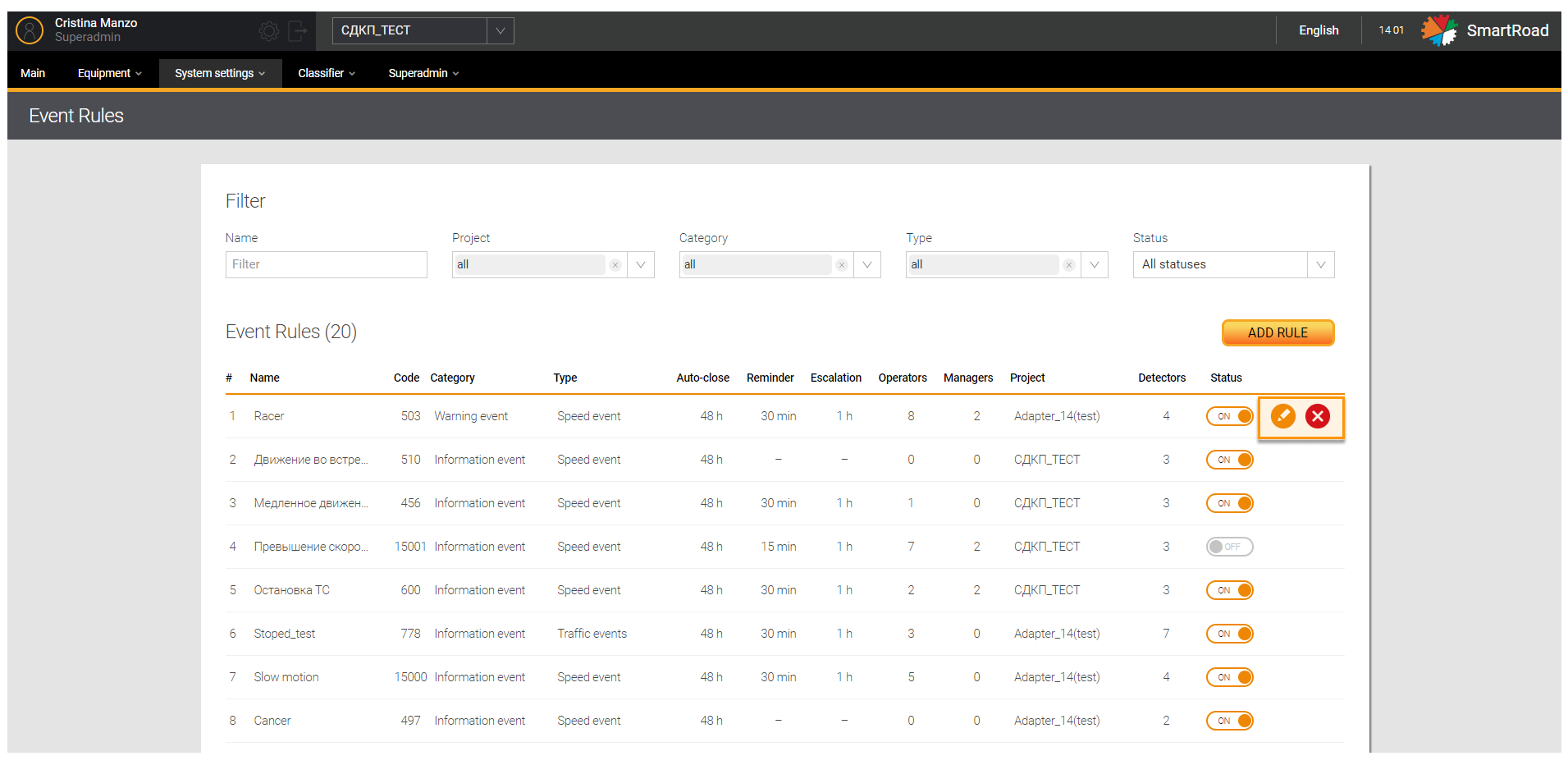Image resolution: width=1568 pixels, height=765 pixels.
Task: Toggle status of Движение во встре... rule
Action: (1229, 460)
